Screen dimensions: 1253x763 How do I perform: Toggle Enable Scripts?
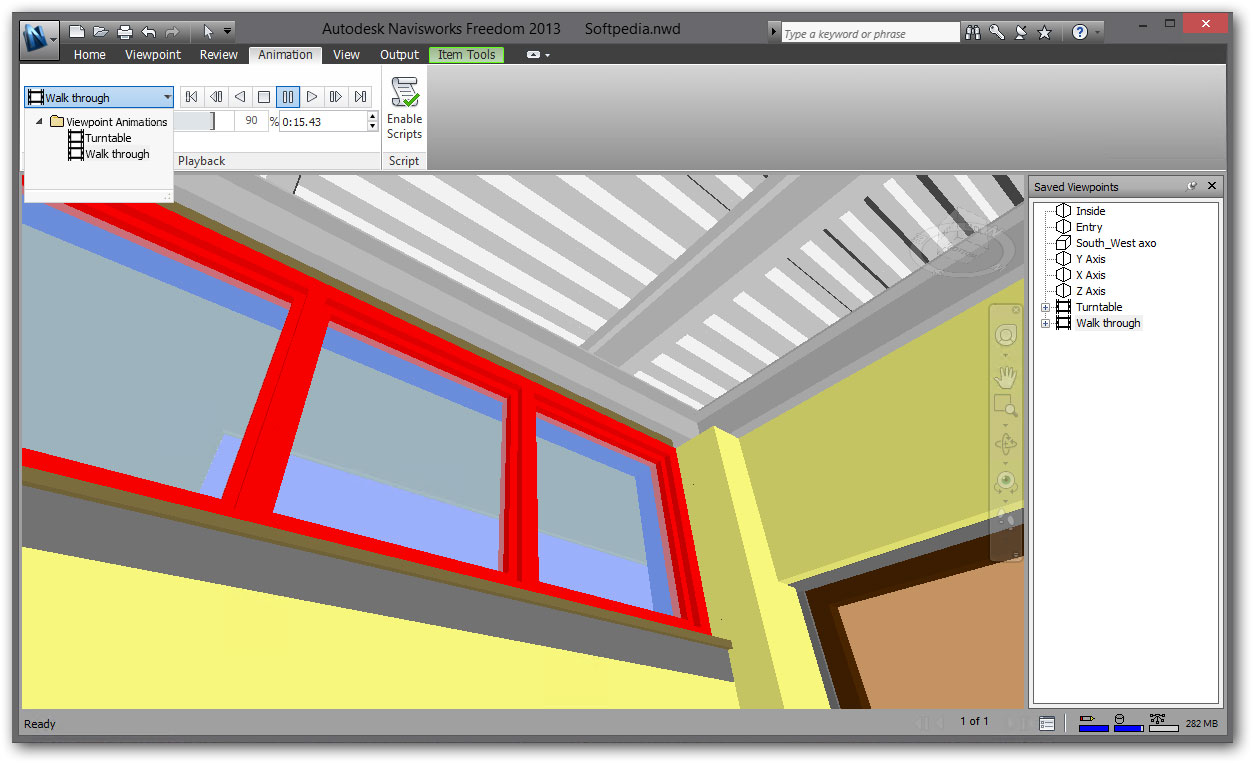pyautogui.click(x=404, y=110)
